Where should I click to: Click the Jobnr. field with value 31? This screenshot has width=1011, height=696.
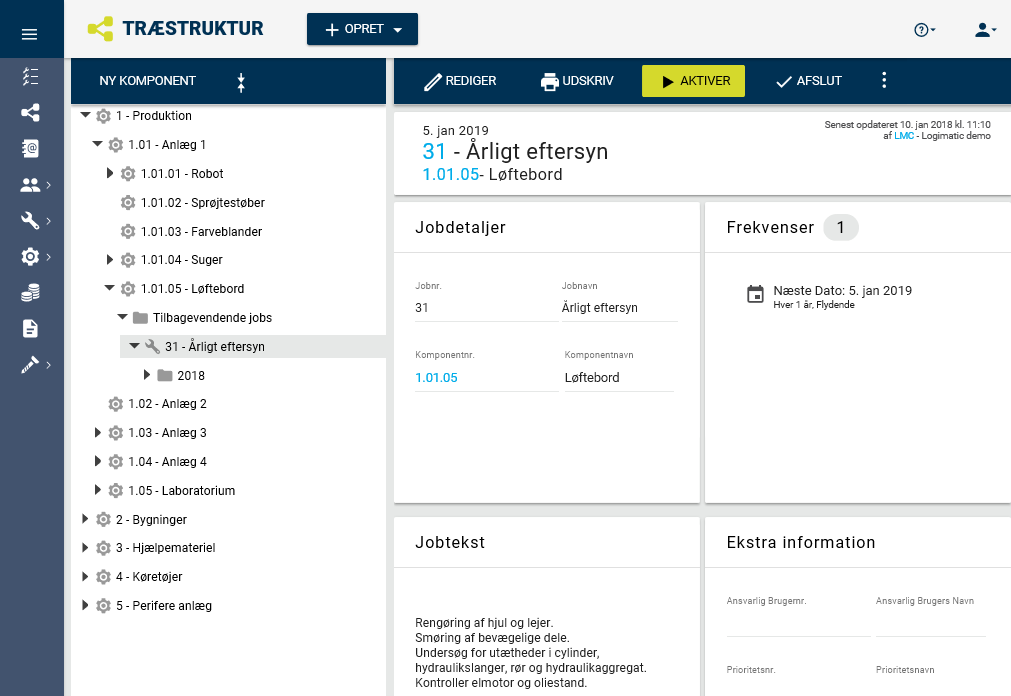tap(486, 308)
